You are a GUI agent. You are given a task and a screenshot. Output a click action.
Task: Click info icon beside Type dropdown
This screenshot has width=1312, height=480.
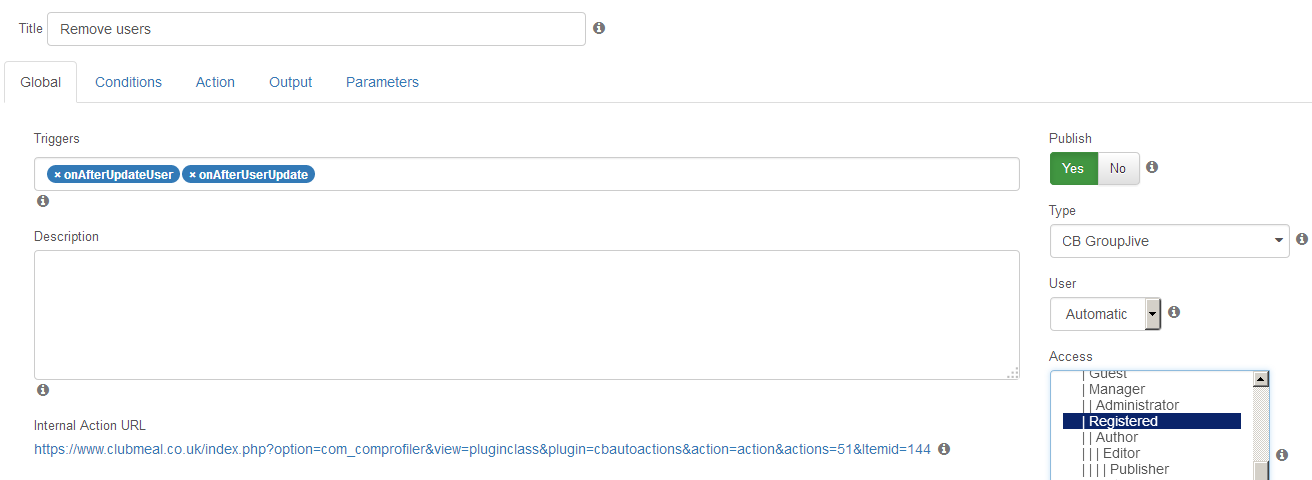click(x=1302, y=239)
